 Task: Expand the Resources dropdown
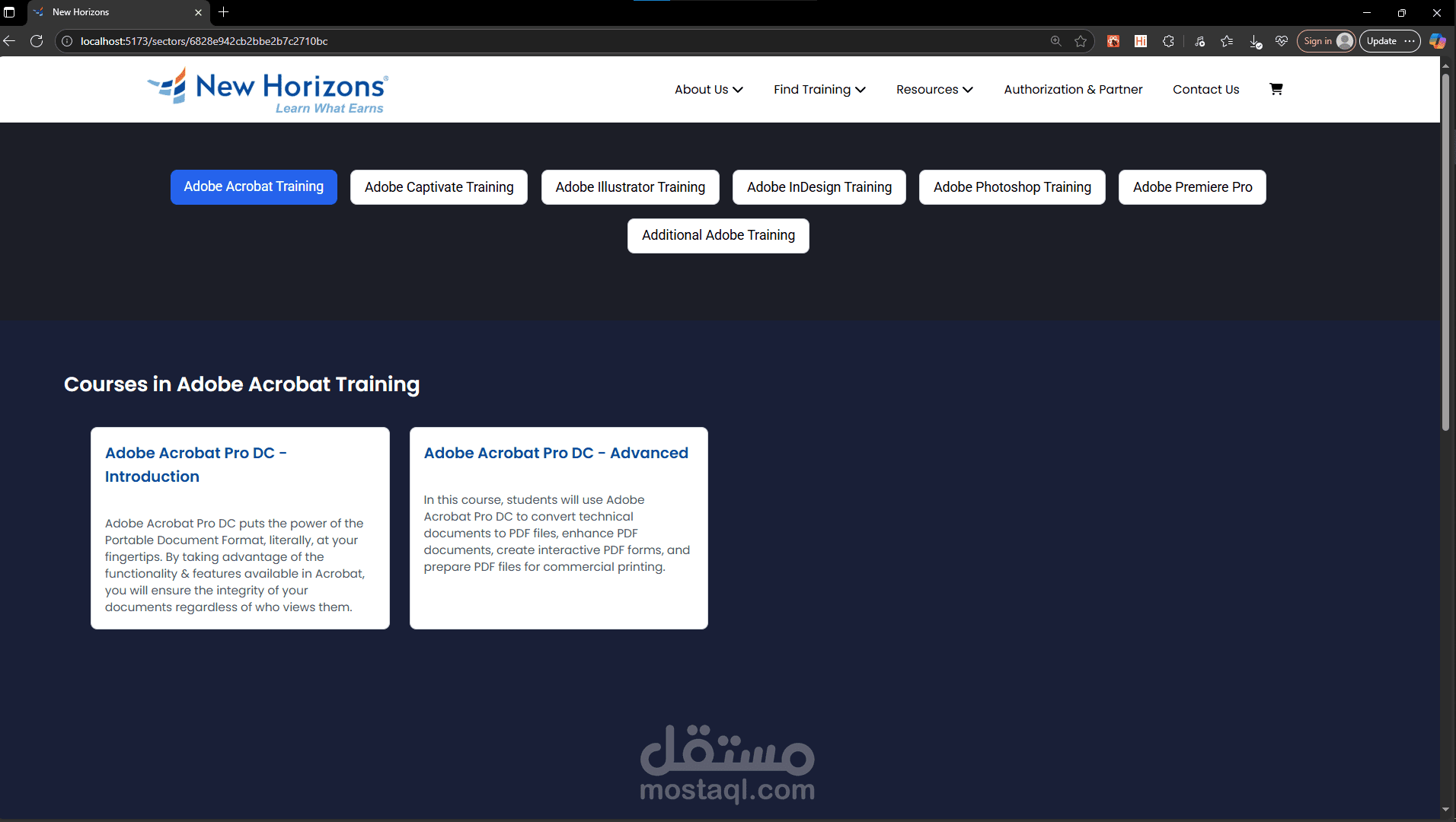[x=935, y=90]
